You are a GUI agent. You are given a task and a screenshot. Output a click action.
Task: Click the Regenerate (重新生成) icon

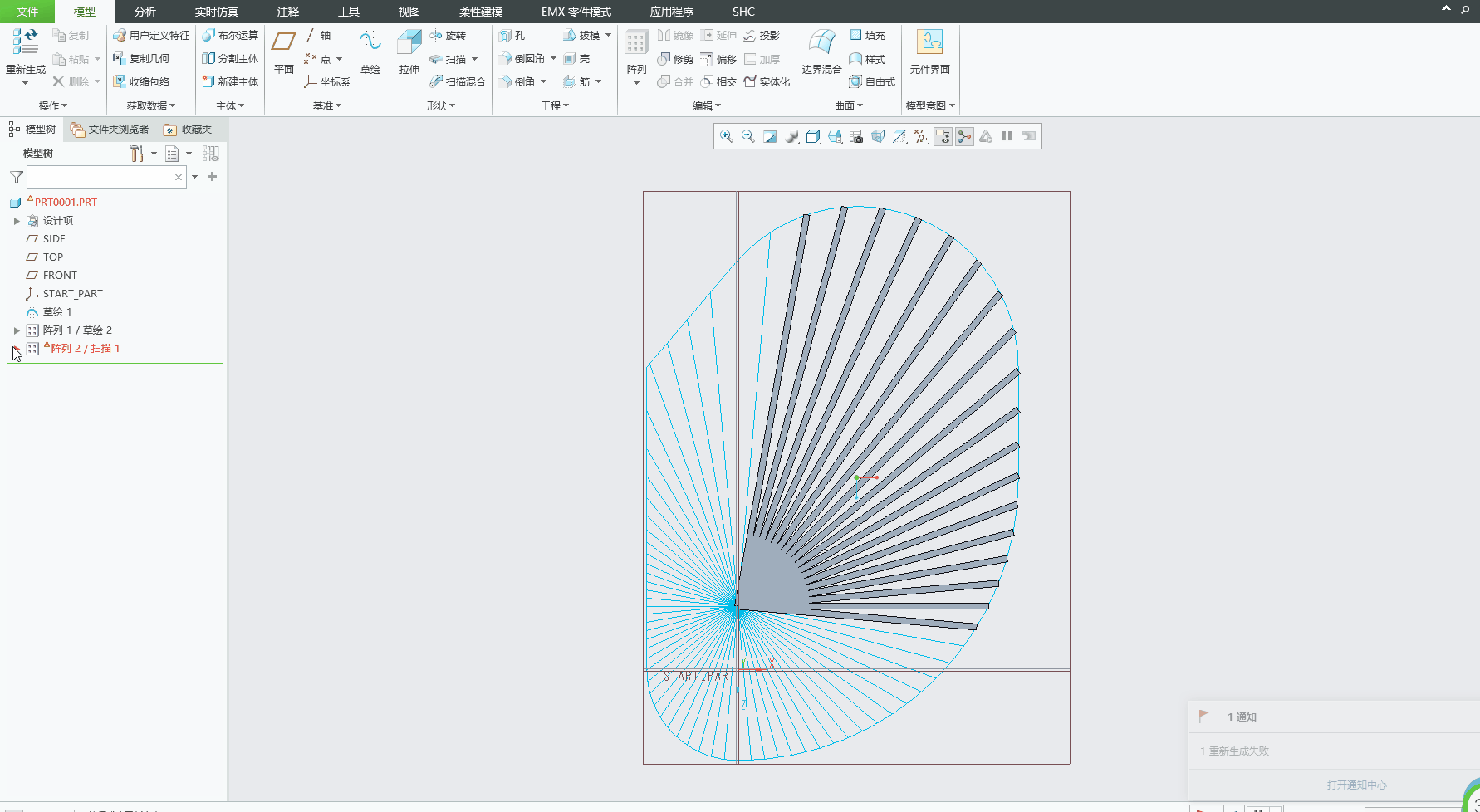25,43
